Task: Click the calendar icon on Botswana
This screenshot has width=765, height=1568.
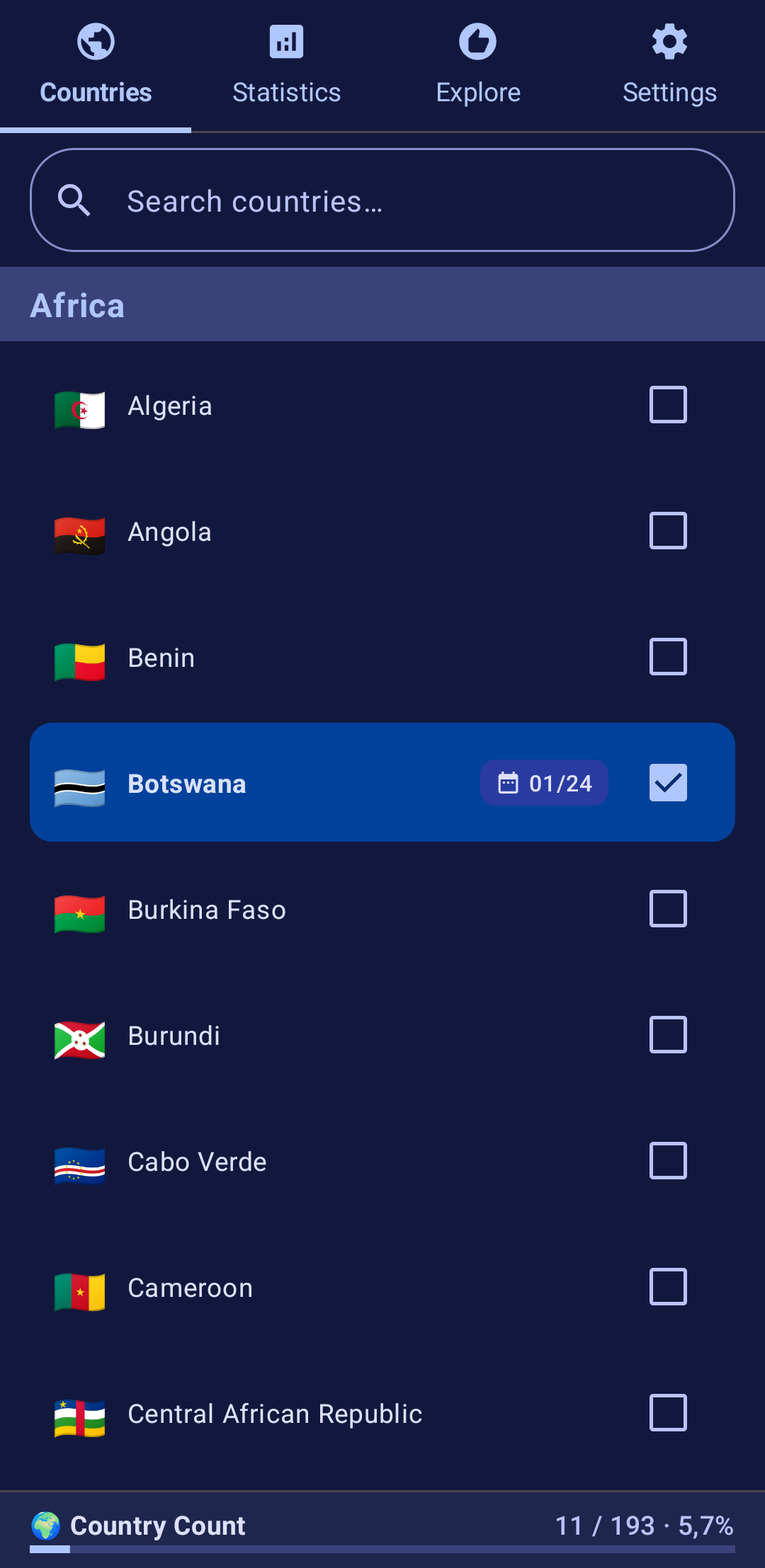Action: pos(508,783)
